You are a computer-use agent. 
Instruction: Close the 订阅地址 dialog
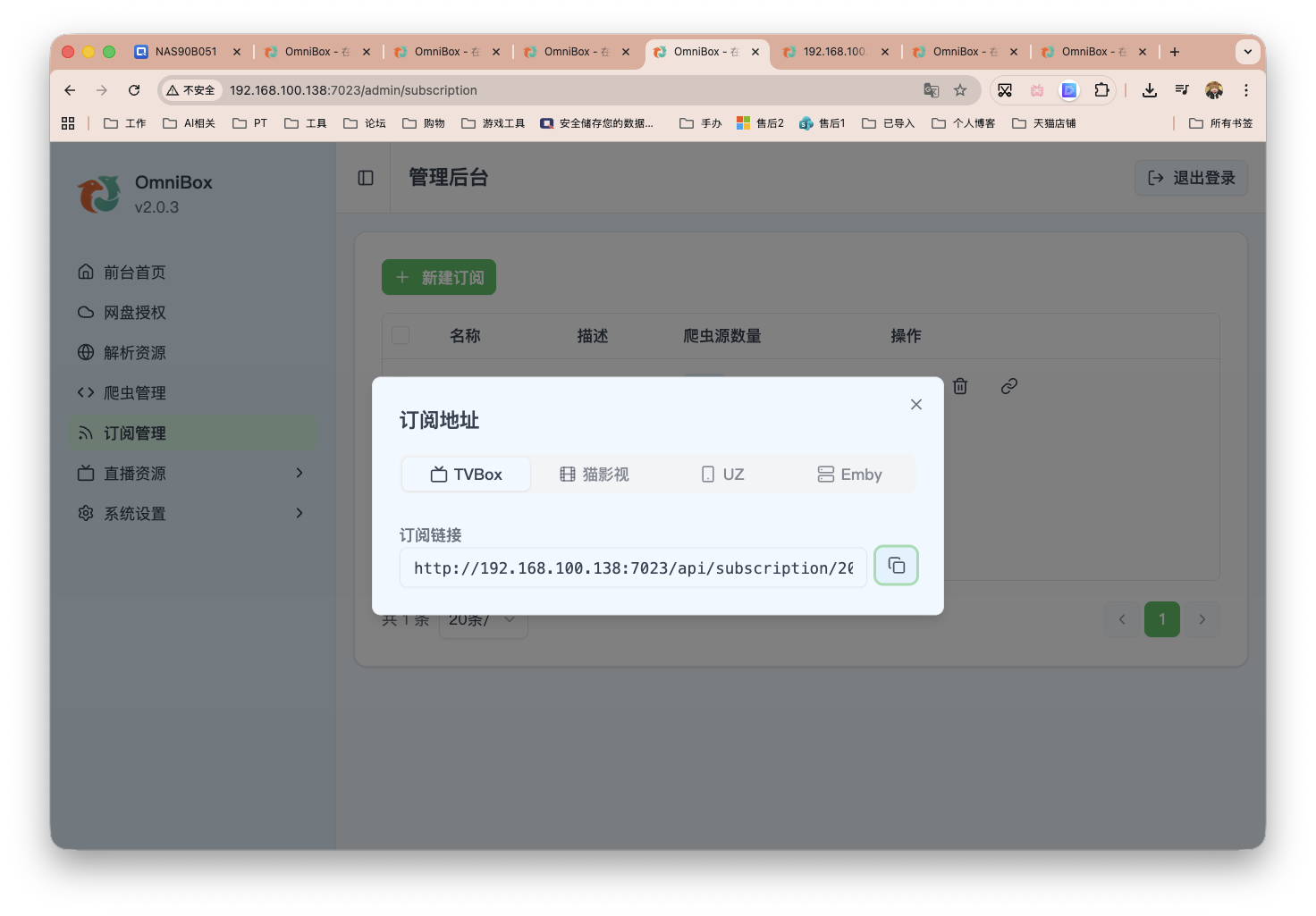915,404
